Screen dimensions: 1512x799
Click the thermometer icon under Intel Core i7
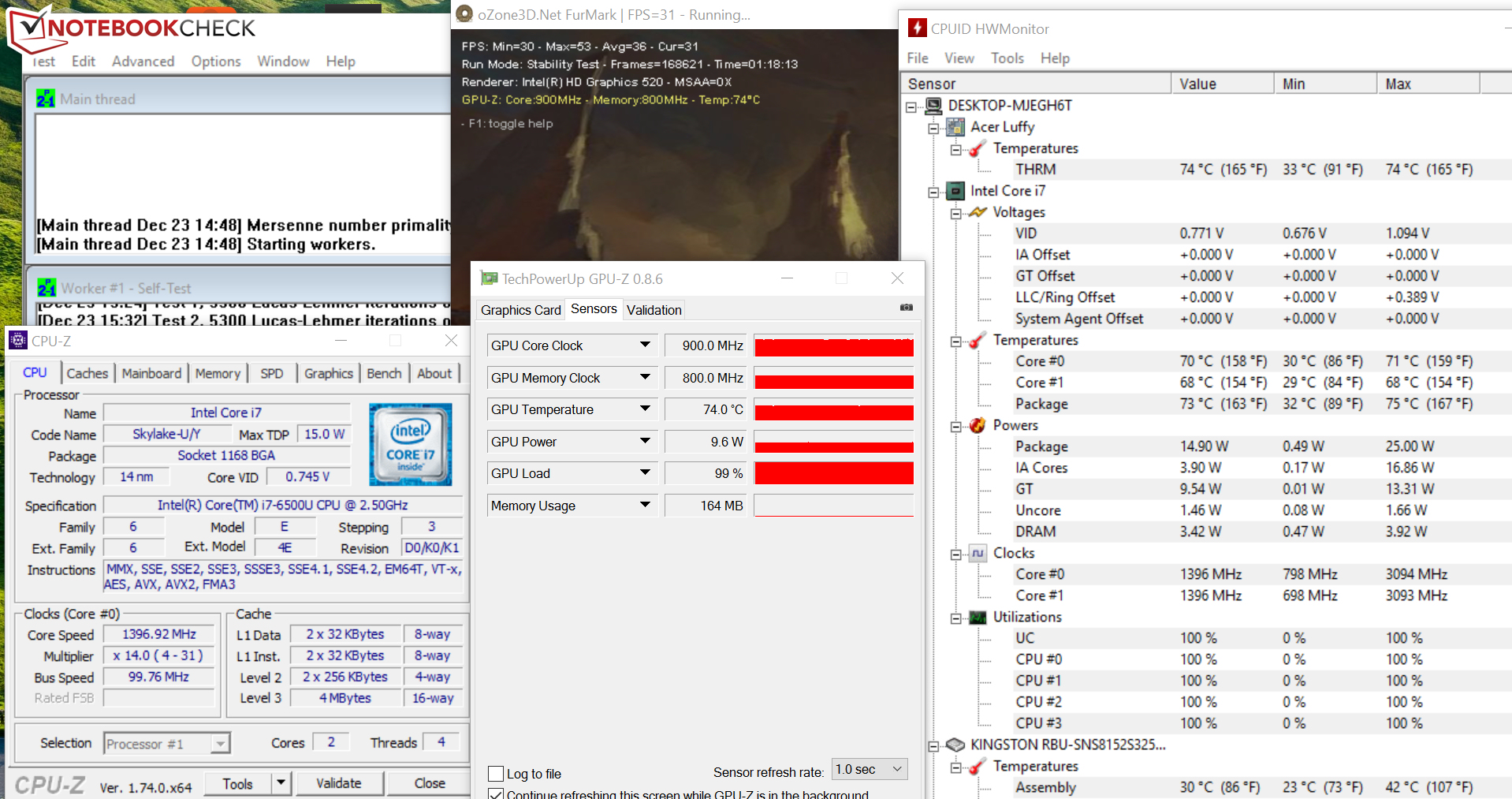tap(978, 340)
